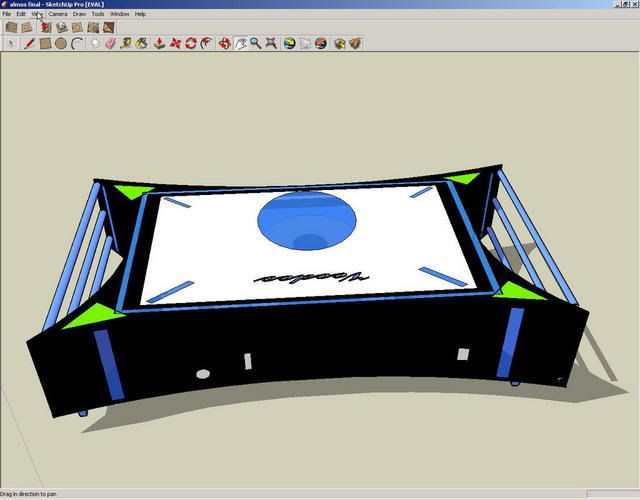Open the File menu

[x=6, y=14]
